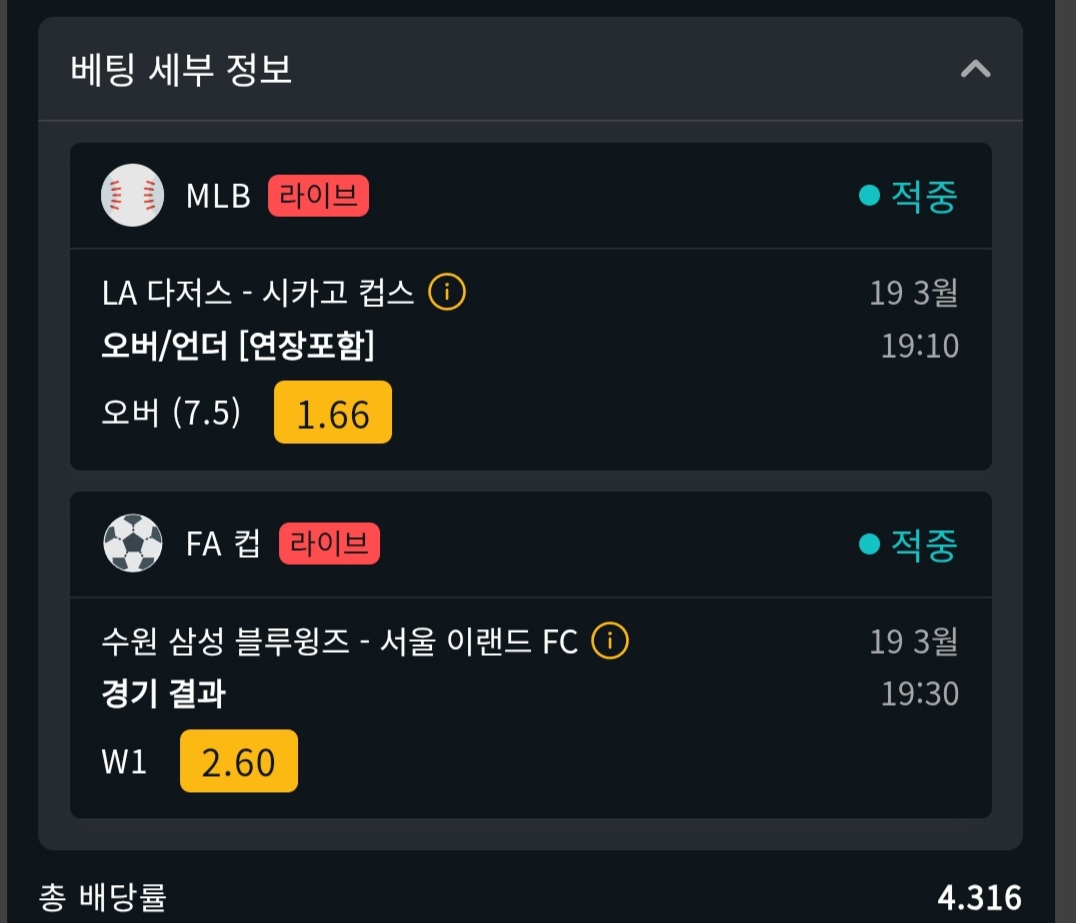Select the 2.60 odds box
Image resolution: width=1076 pixels, height=923 pixels.
[239, 762]
